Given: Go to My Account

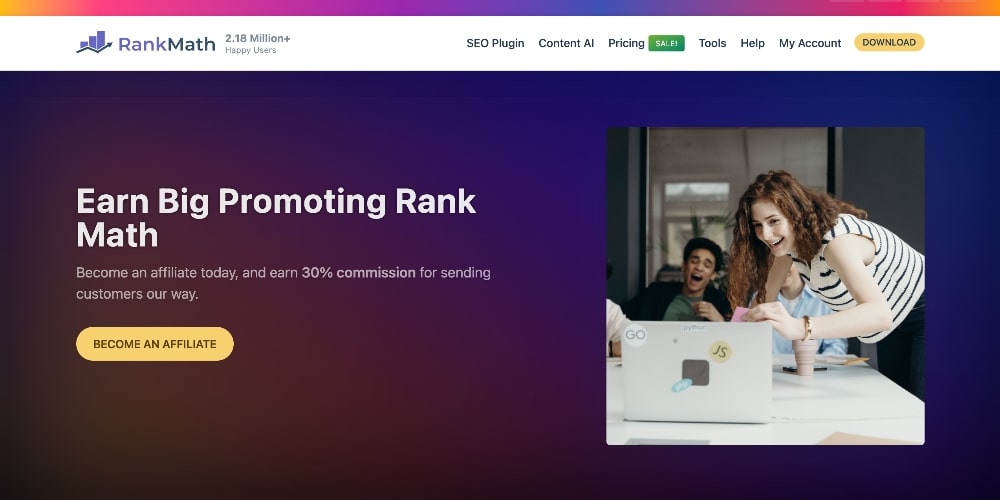Looking at the screenshot, I should [x=810, y=43].
